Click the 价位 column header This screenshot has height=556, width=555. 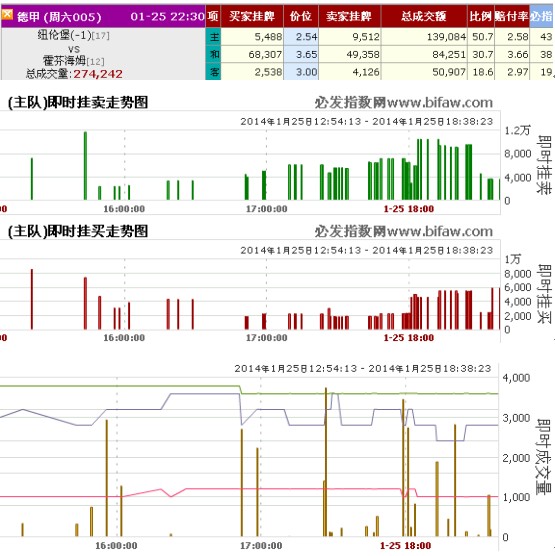[x=301, y=16]
